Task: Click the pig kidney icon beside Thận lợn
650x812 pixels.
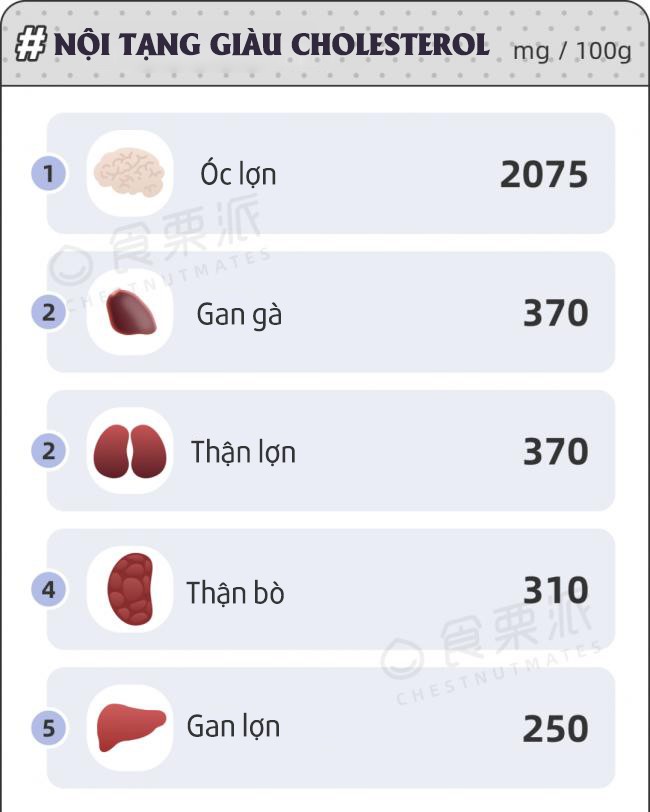Action: (129, 451)
